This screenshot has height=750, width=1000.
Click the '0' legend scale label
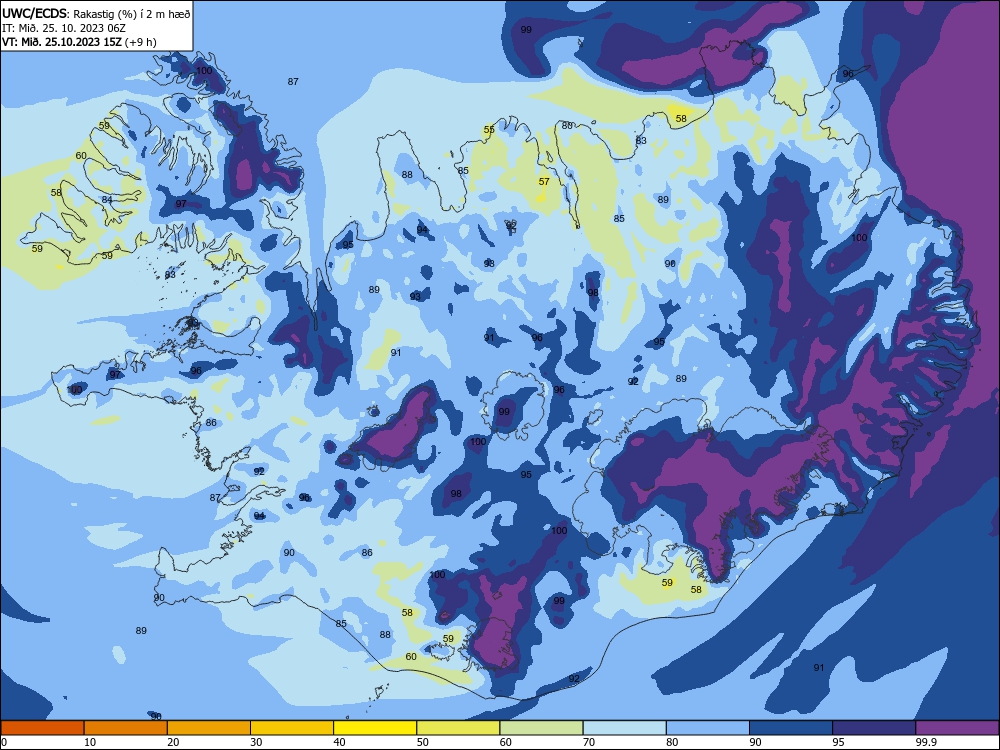pos(4,742)
